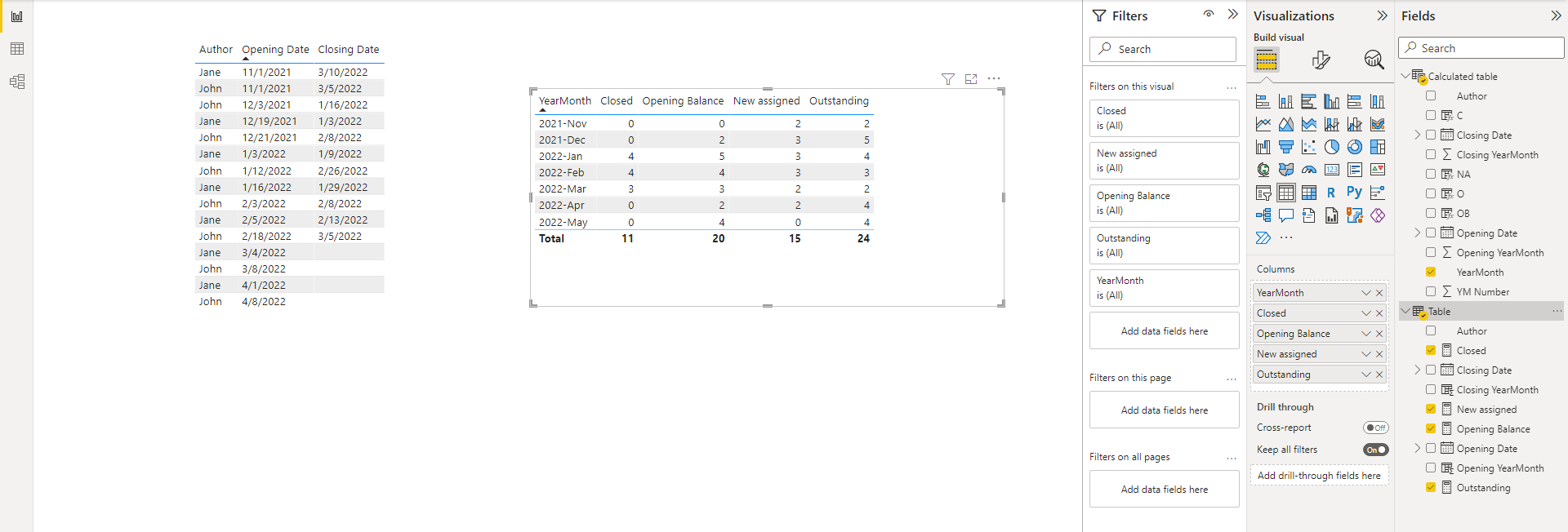Check the Closing YearMonth field in Calculated table
This screenshot has width=1568, height=532.
point(1431,154)
